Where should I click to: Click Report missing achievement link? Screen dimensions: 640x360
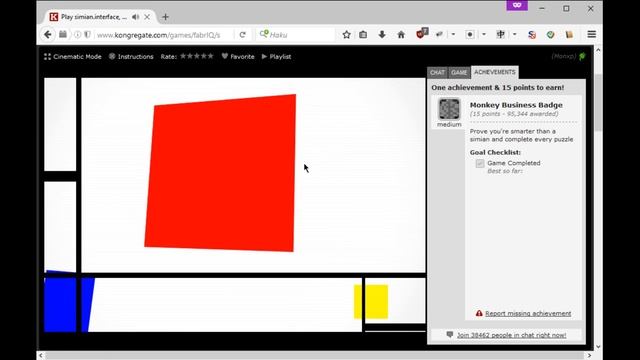[x=528, y=313]
